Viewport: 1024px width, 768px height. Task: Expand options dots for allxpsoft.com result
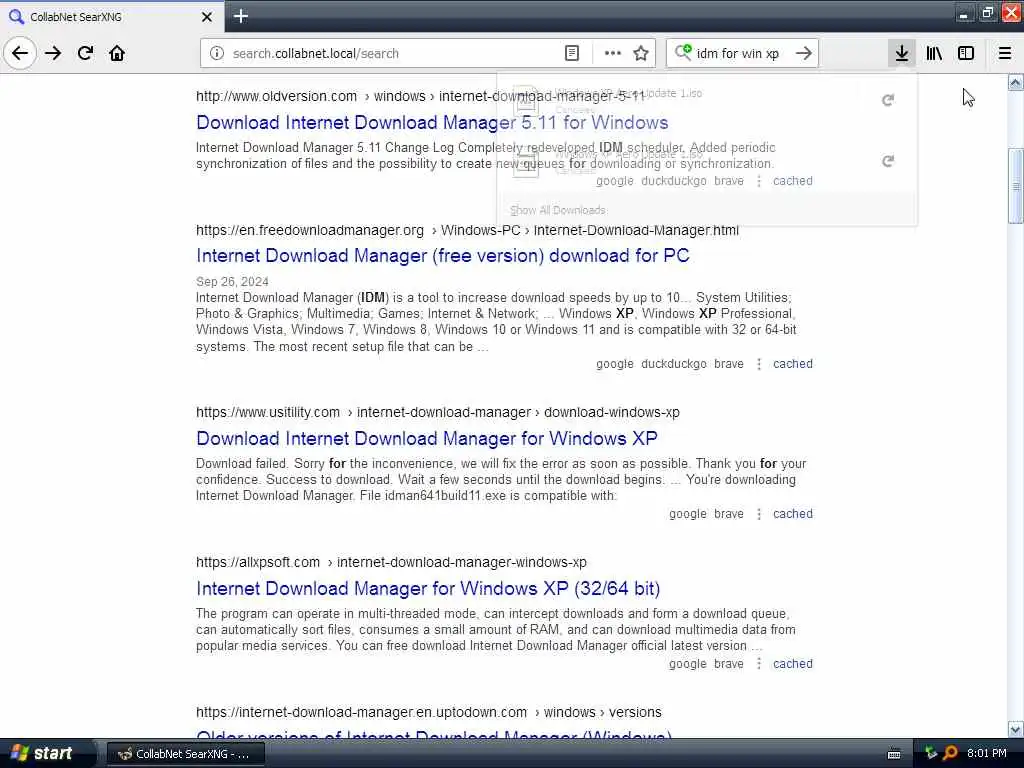759,664
